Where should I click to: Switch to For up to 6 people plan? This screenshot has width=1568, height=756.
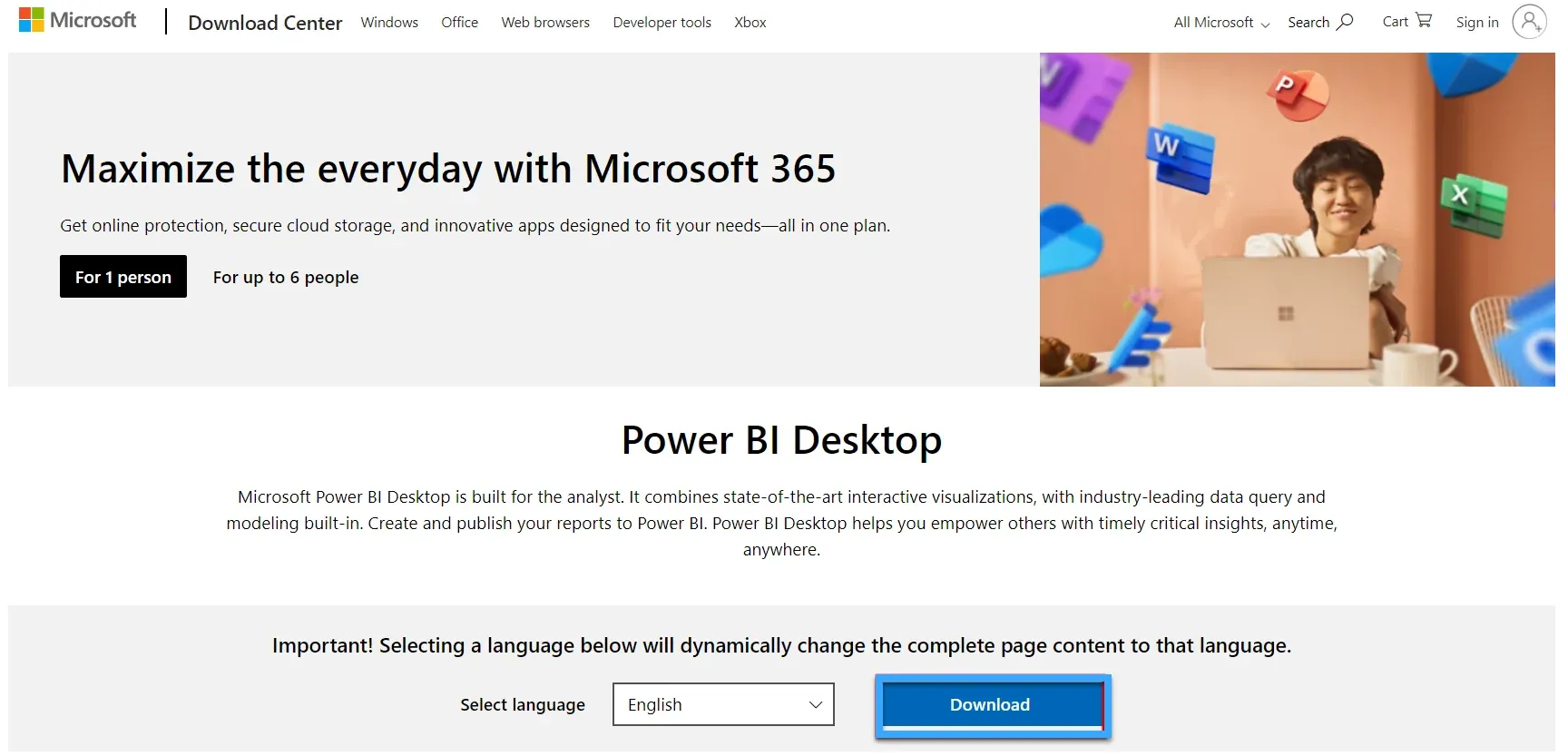click(285, 277)
